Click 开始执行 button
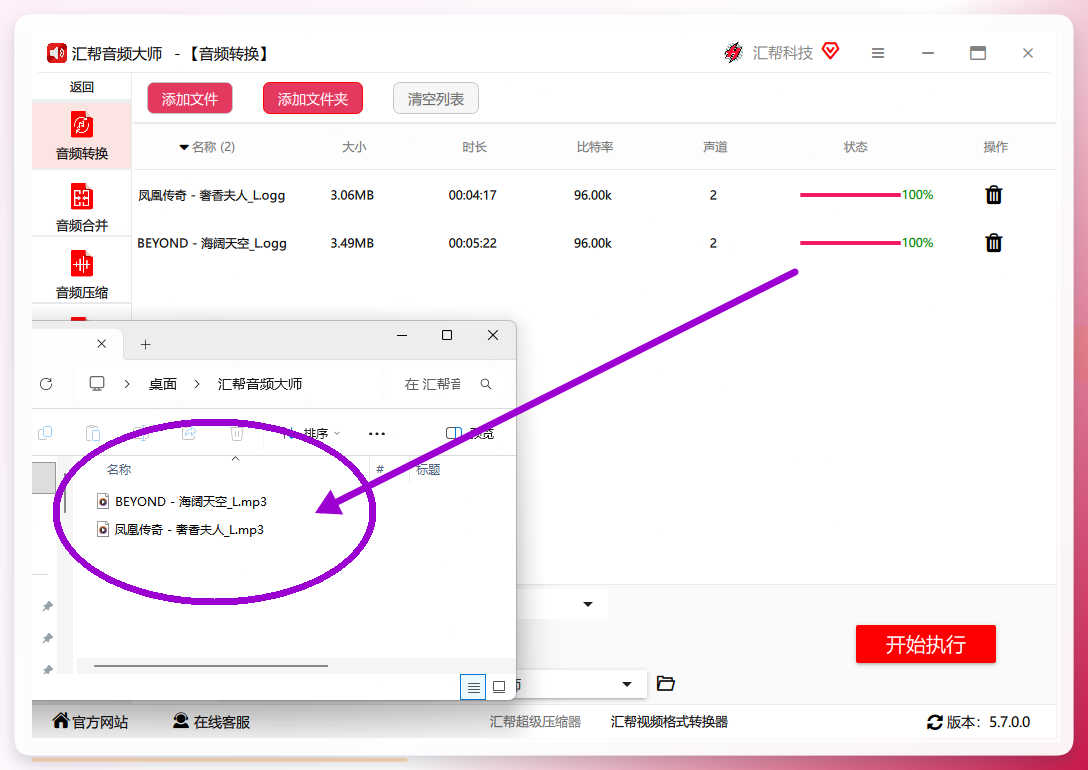Viewport: 1088px width, 770px height. tap(926, 644)
